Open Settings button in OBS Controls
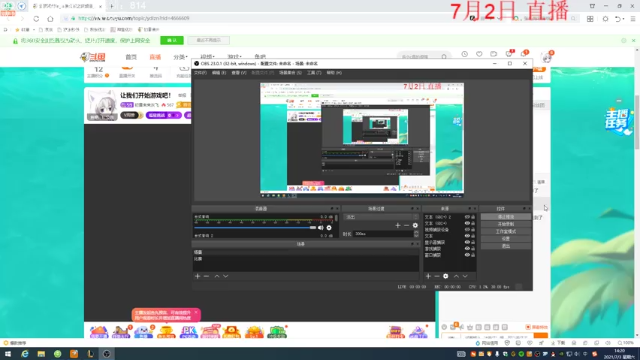Viewport: 640px width, 360px height. 506,239
